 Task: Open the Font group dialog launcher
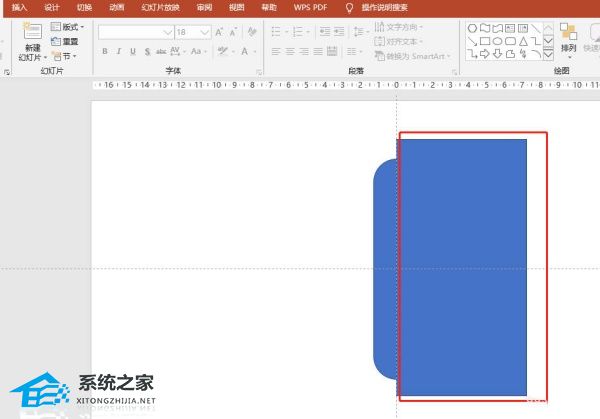259,72
